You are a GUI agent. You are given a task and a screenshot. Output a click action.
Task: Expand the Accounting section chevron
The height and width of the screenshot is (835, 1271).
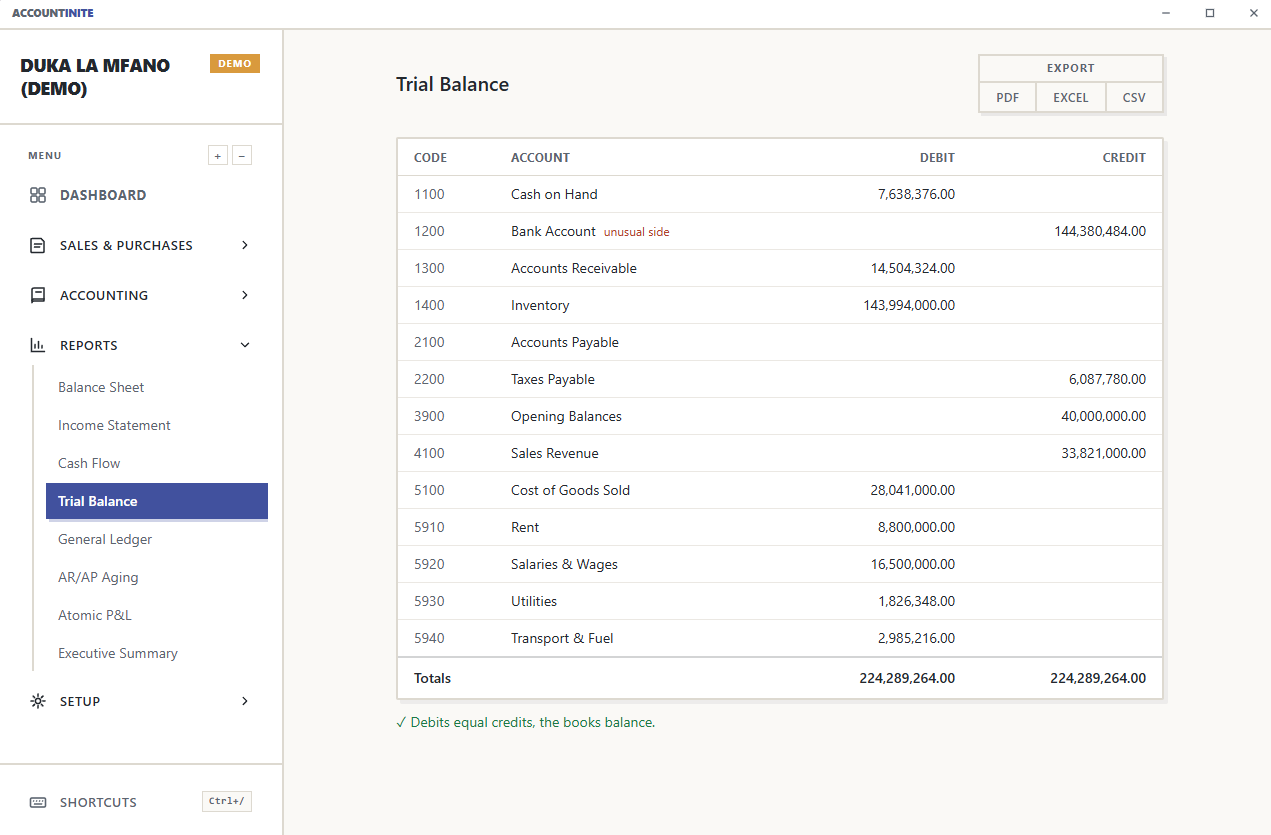click(x=245, y=295)
